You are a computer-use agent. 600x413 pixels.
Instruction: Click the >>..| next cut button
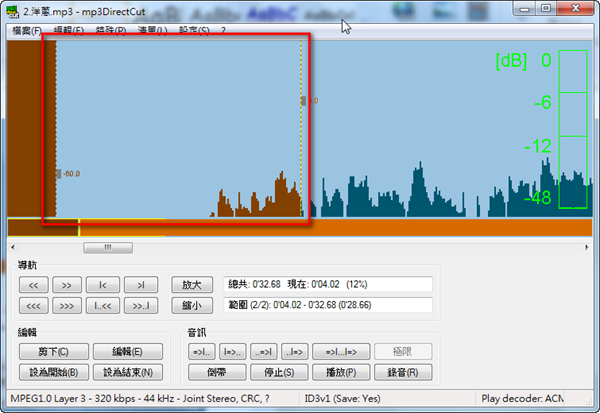(141, 306)
